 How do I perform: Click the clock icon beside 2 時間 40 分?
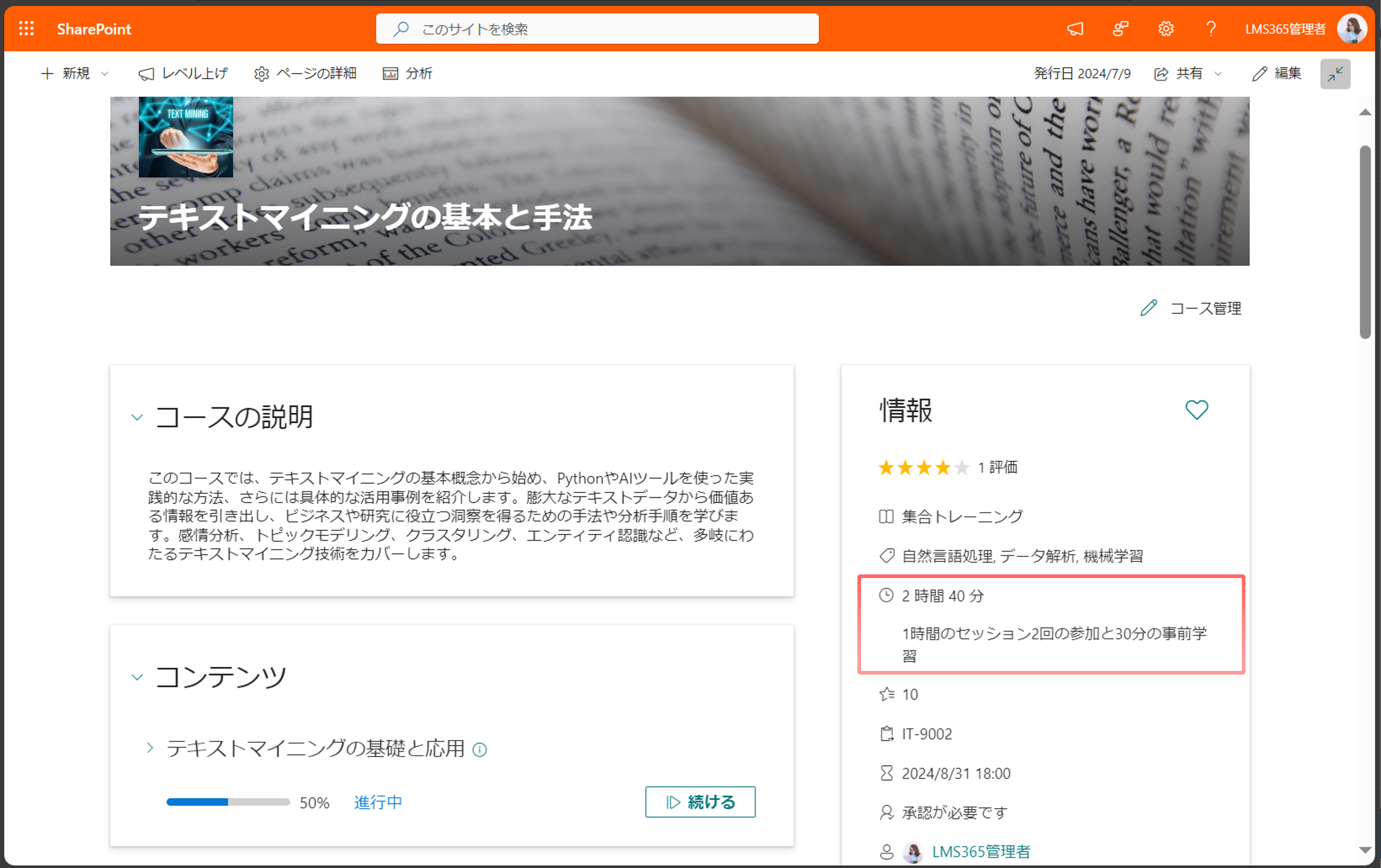click(886, 595)
